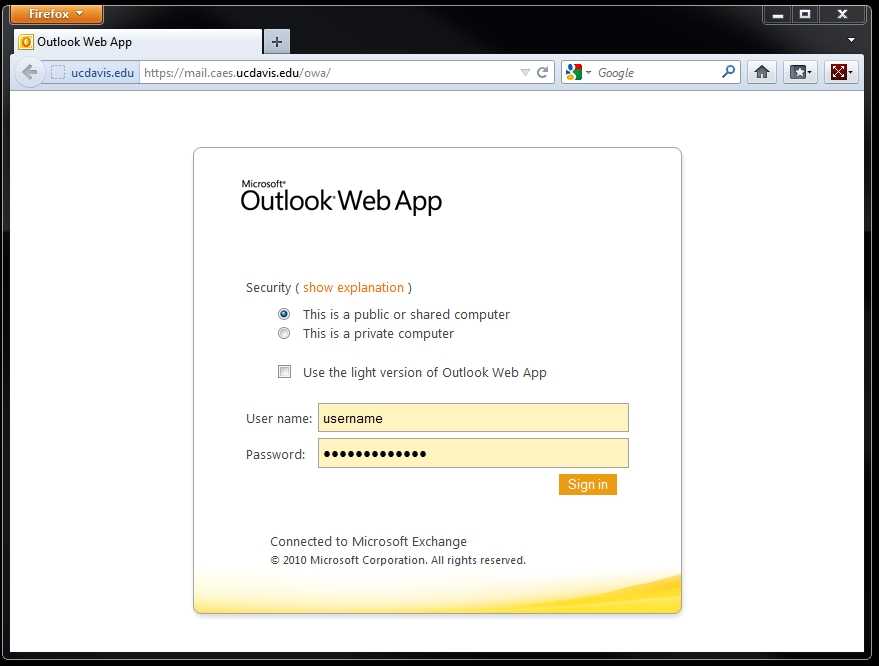Open the Firefox application menu button
This screenshot has height=666, width=879.
point(57,13)
